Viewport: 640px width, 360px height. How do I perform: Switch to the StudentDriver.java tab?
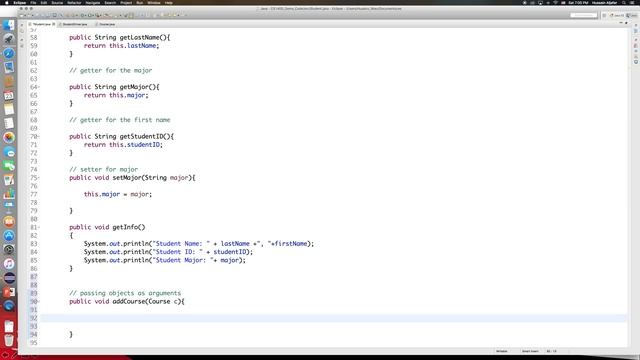tap(75, 24)
